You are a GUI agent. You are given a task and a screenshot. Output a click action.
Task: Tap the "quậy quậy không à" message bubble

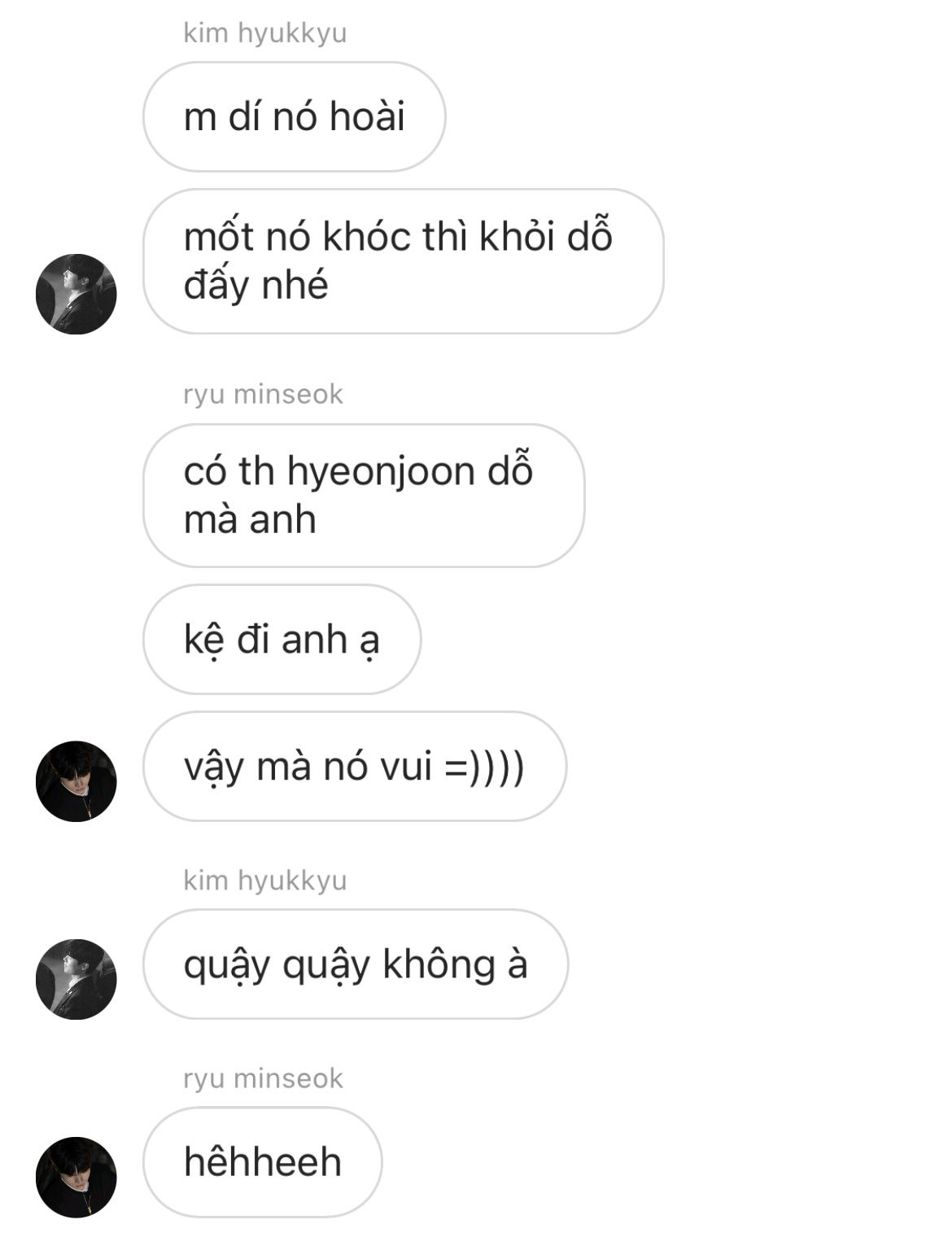(356, 964)
